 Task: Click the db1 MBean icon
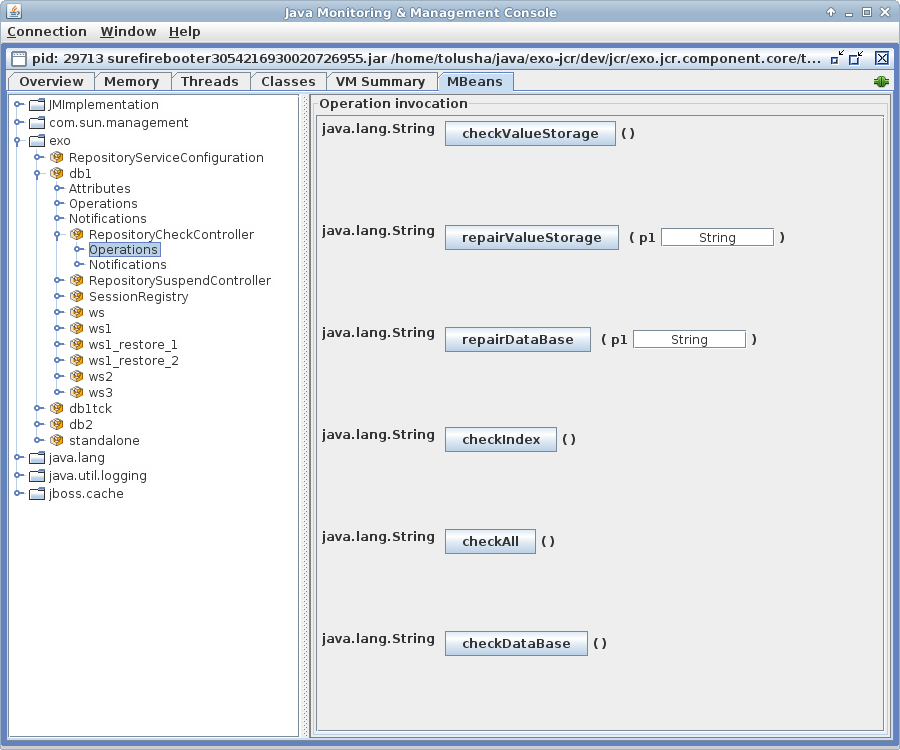point(57,174)
